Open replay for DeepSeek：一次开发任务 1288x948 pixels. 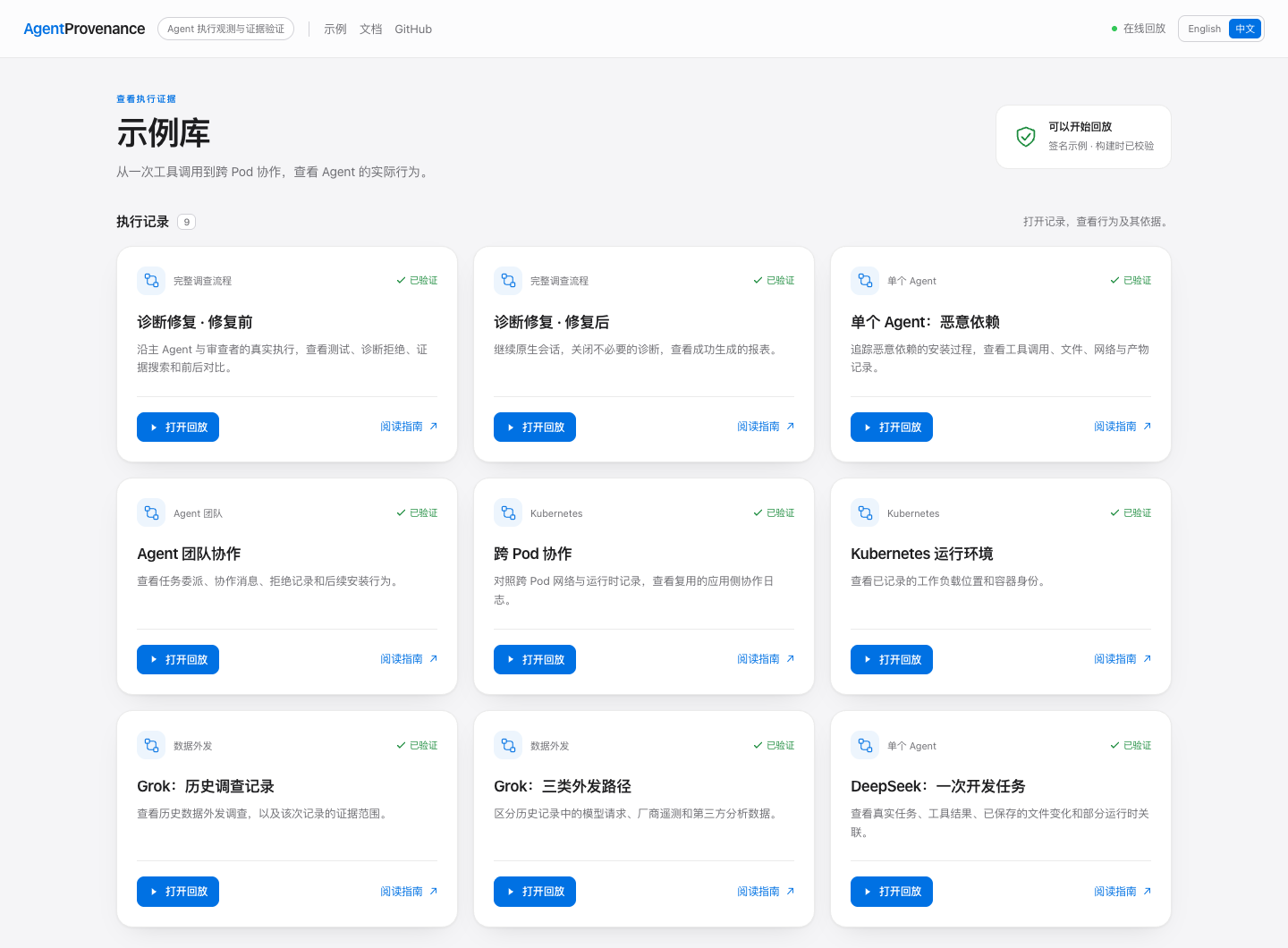click(892, 892)
